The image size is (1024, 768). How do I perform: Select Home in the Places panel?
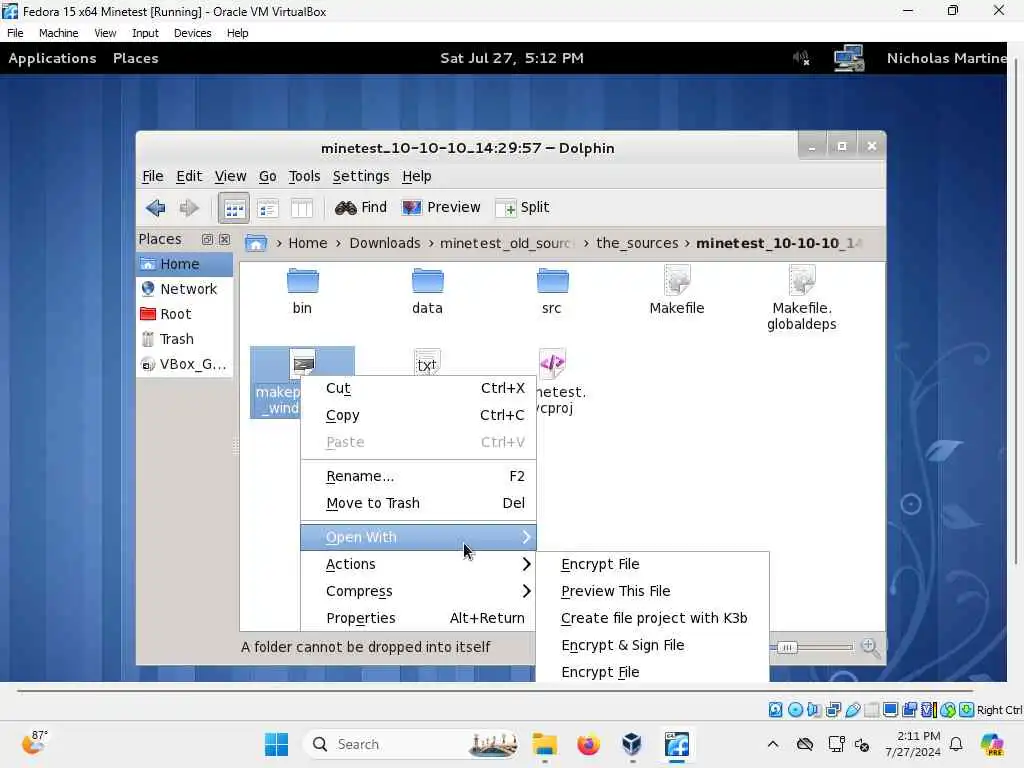[185, 264]
